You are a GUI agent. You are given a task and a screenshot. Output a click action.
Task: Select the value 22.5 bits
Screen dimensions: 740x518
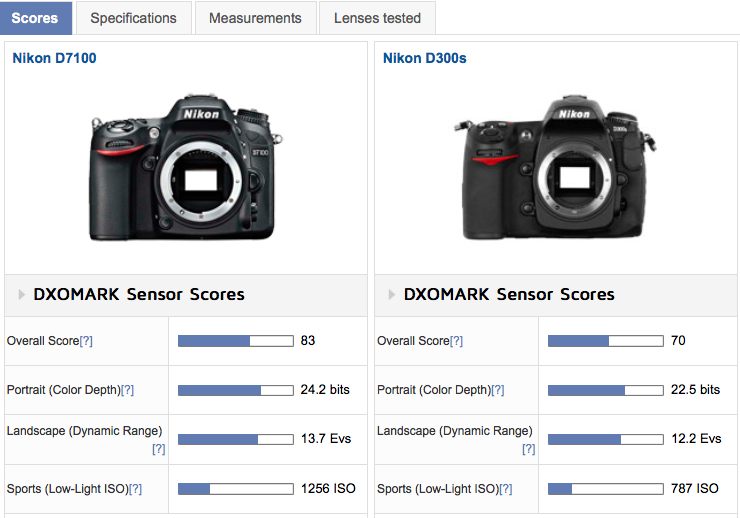pyautogui.click(x=696, y=390)
